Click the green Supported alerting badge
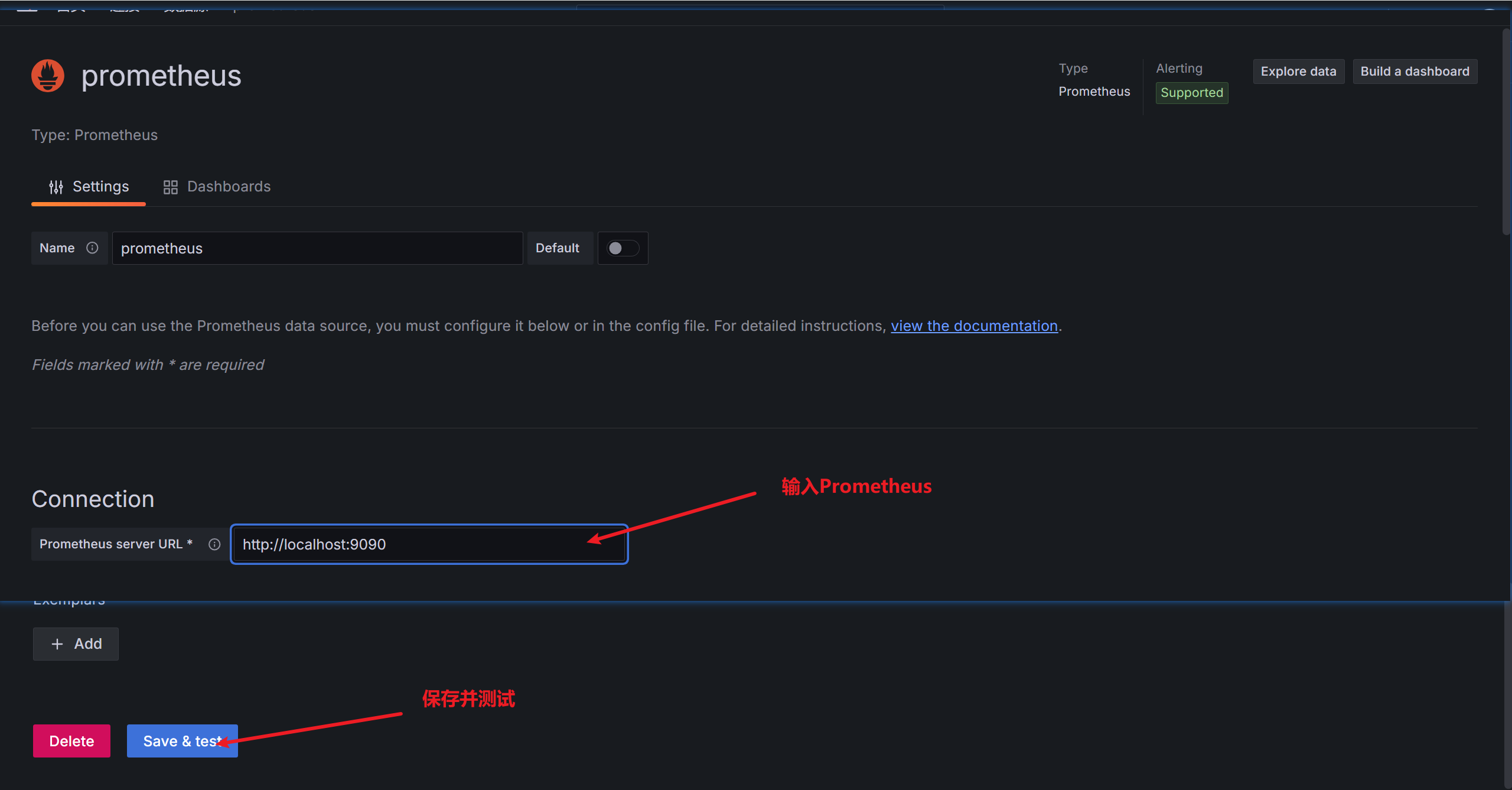This screenshot has width=1512, height=790. [x=1191, y=93]
